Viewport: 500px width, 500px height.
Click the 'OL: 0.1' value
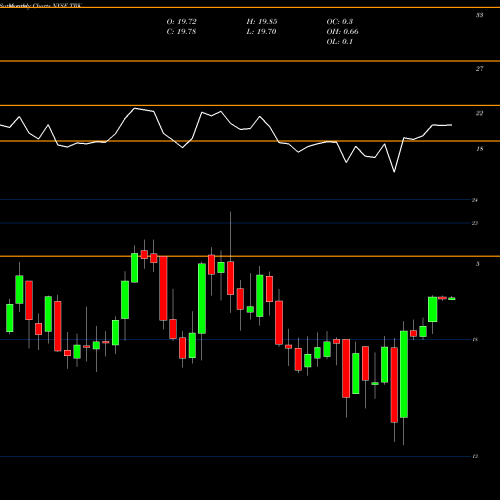click(x=340, y=42)
